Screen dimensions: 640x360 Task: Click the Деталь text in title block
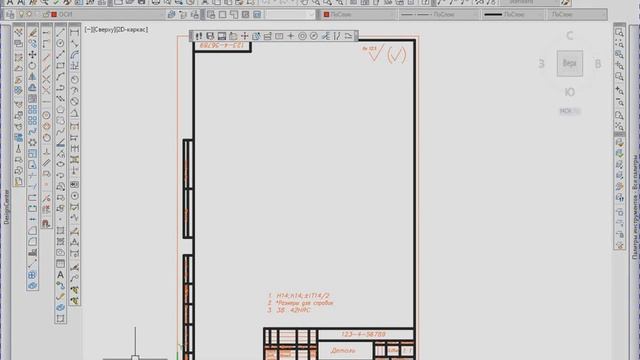342,351
